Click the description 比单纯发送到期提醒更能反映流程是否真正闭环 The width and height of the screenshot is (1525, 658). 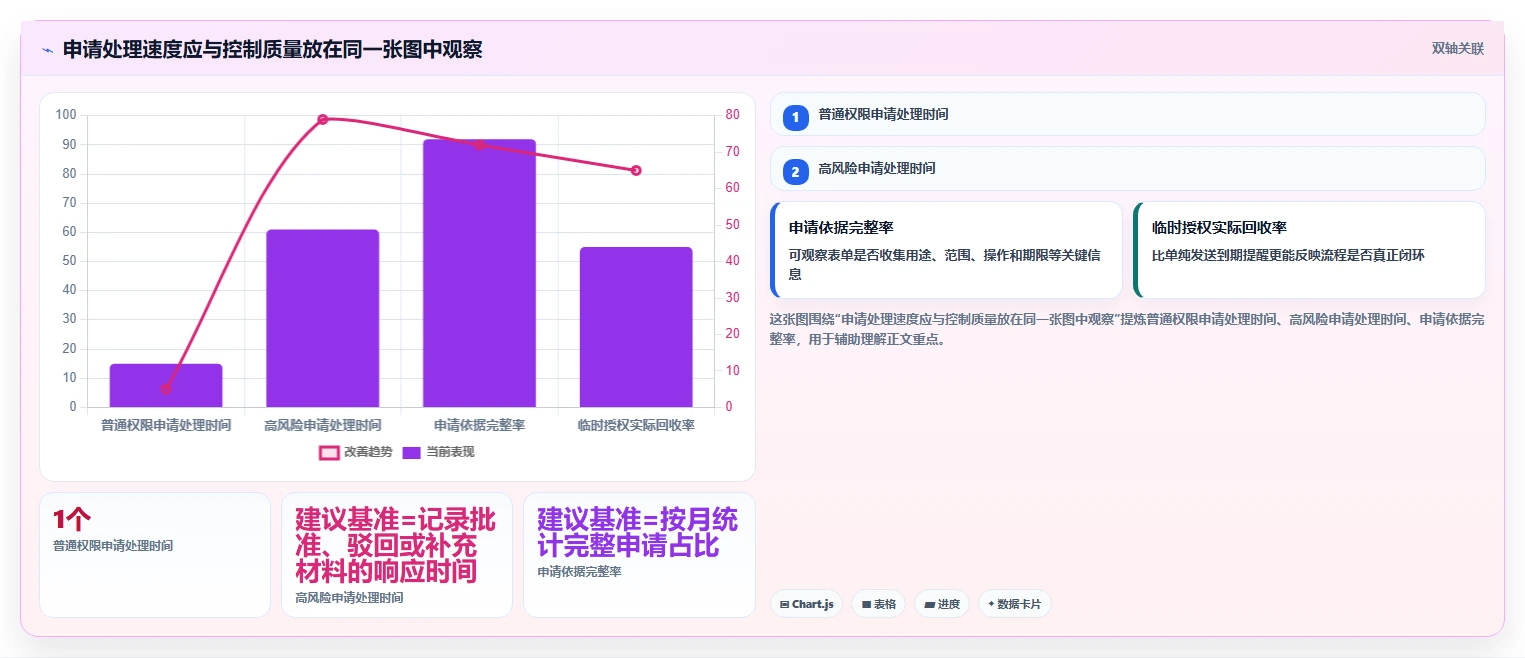coord(1288,256)
